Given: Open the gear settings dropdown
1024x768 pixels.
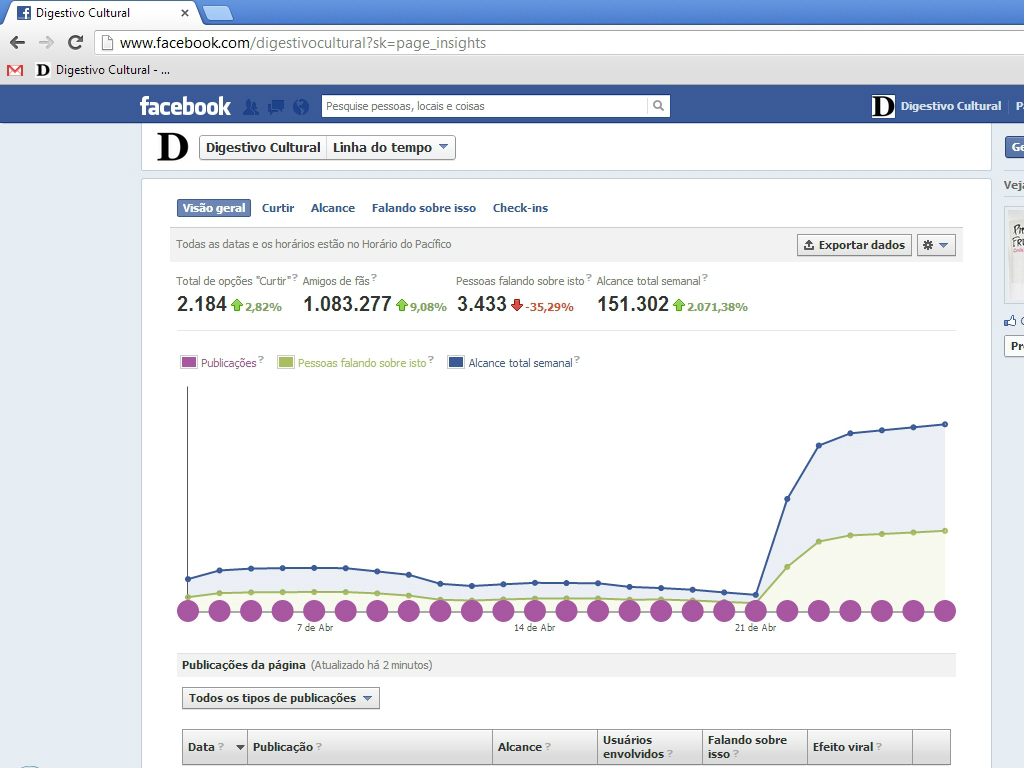Looking at the screenshot, I should coord(936,245).
